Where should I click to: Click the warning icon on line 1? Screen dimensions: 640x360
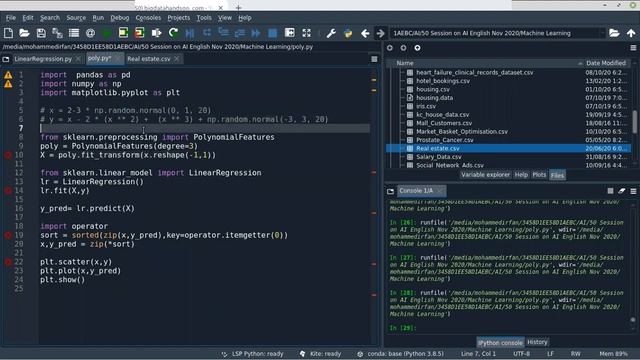(x=8, y=75)
